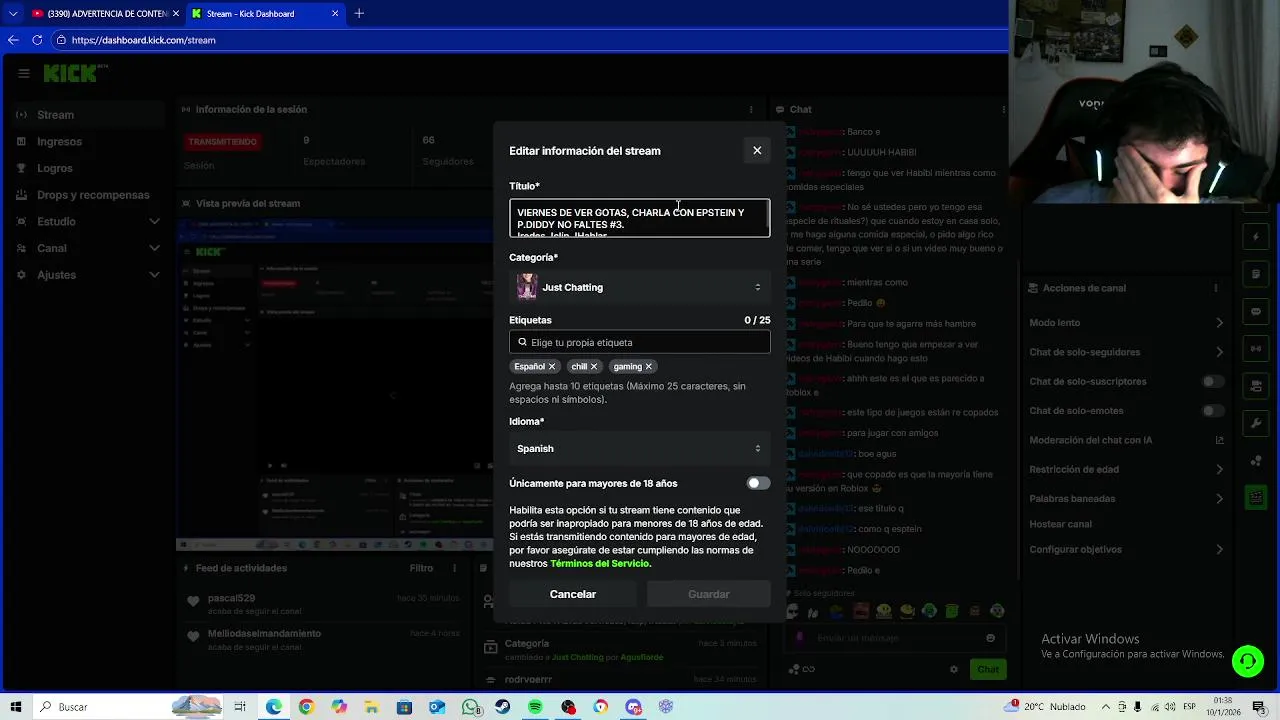Click the Cancelar button
The width and height of the screenshot is (1280, 720).
(x=573, y=594)
